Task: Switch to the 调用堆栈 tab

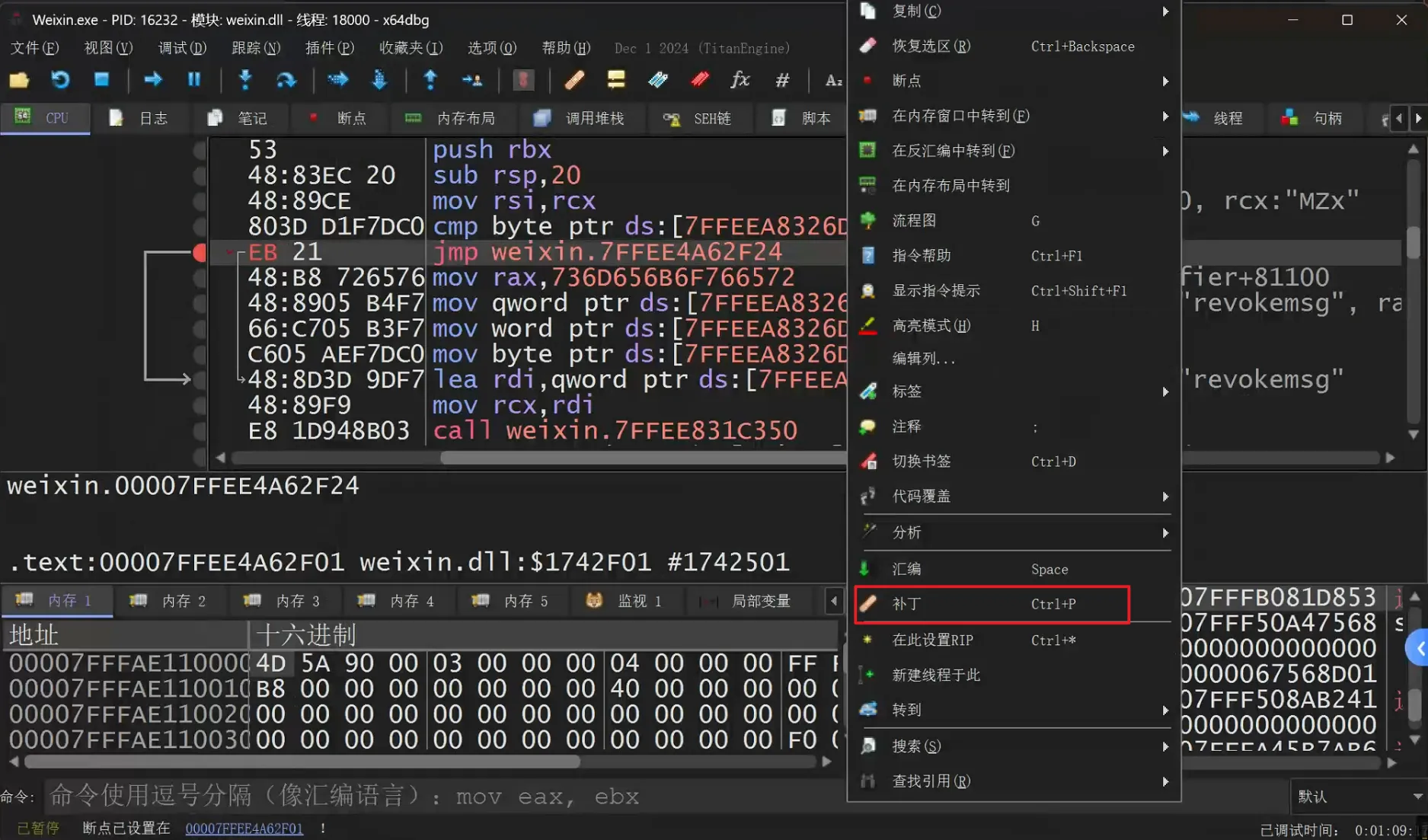Action: (579, 118)
